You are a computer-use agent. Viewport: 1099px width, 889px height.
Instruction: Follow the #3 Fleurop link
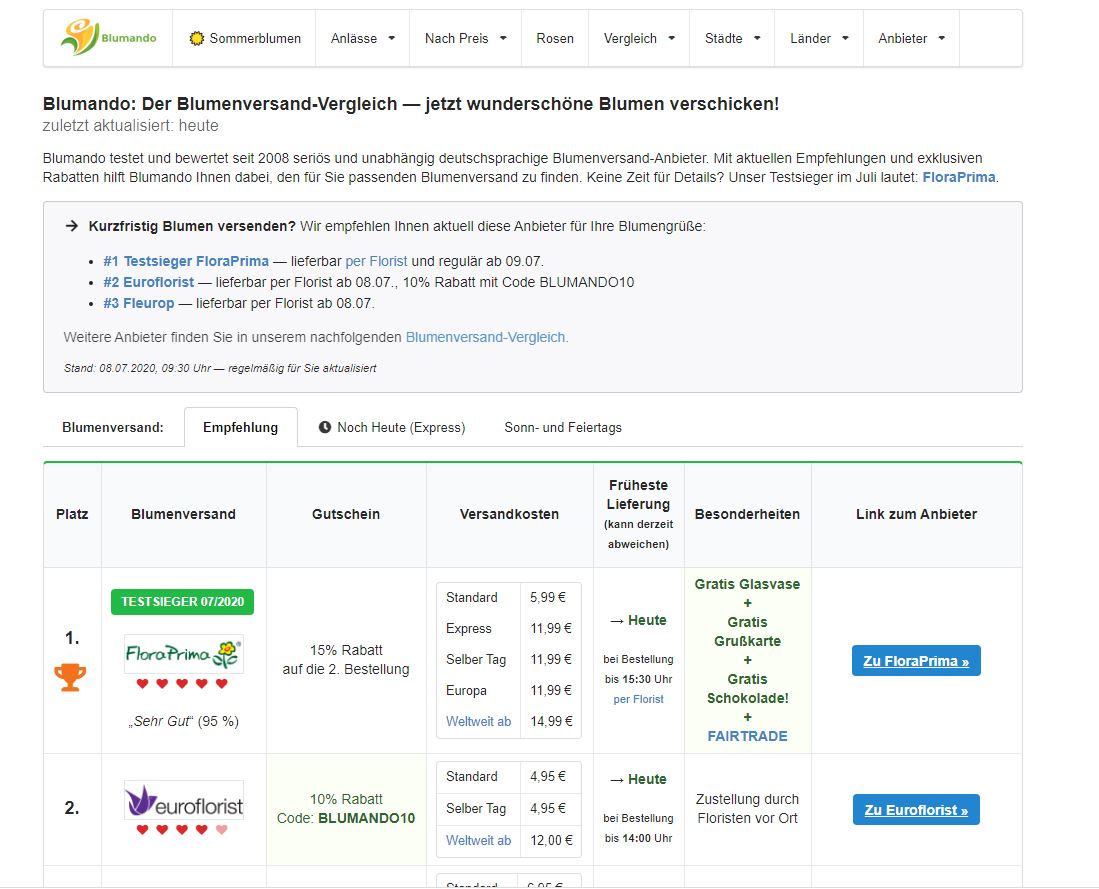139,303
